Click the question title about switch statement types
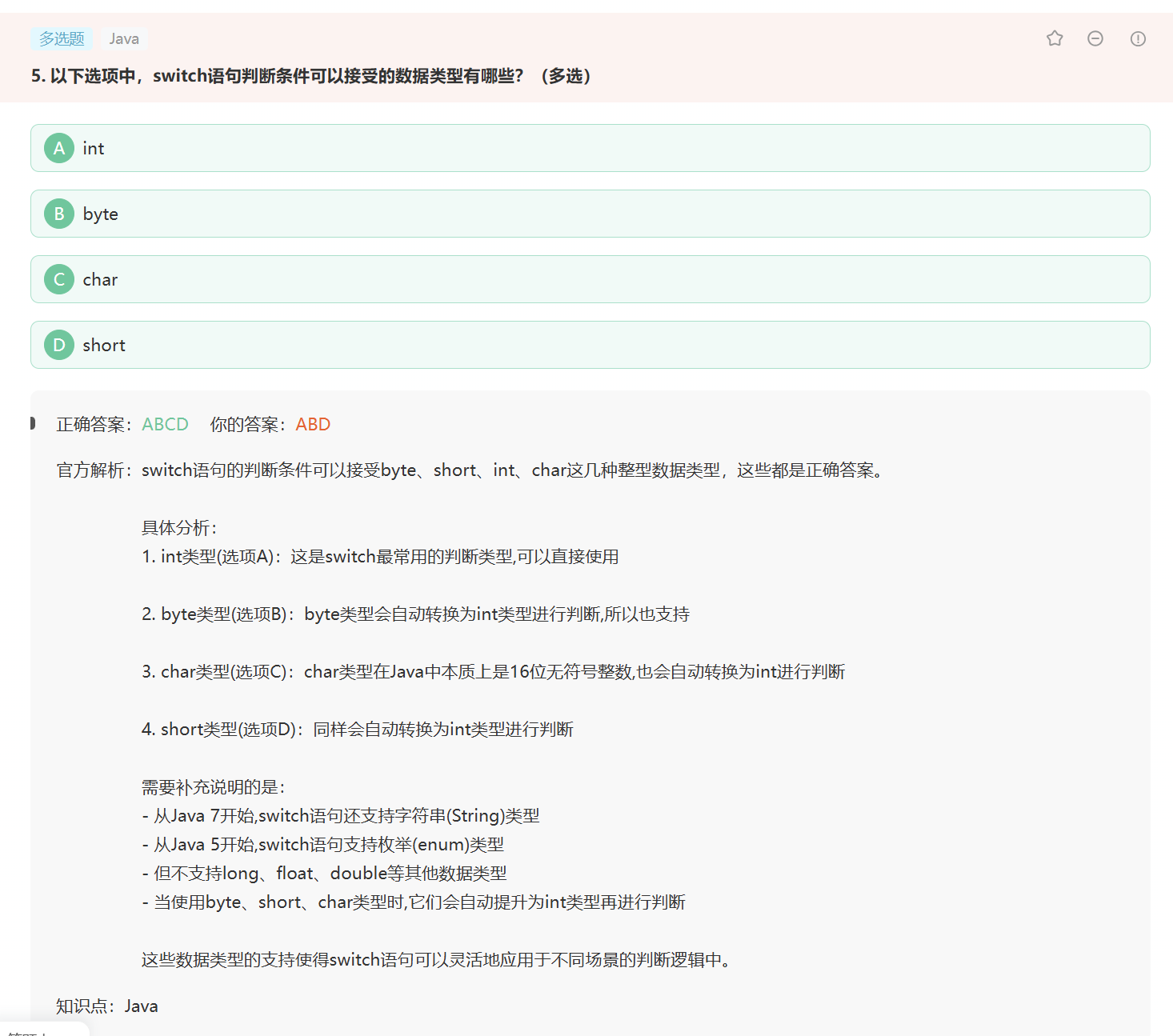The image size is (1173, 1036). (310, 76)
